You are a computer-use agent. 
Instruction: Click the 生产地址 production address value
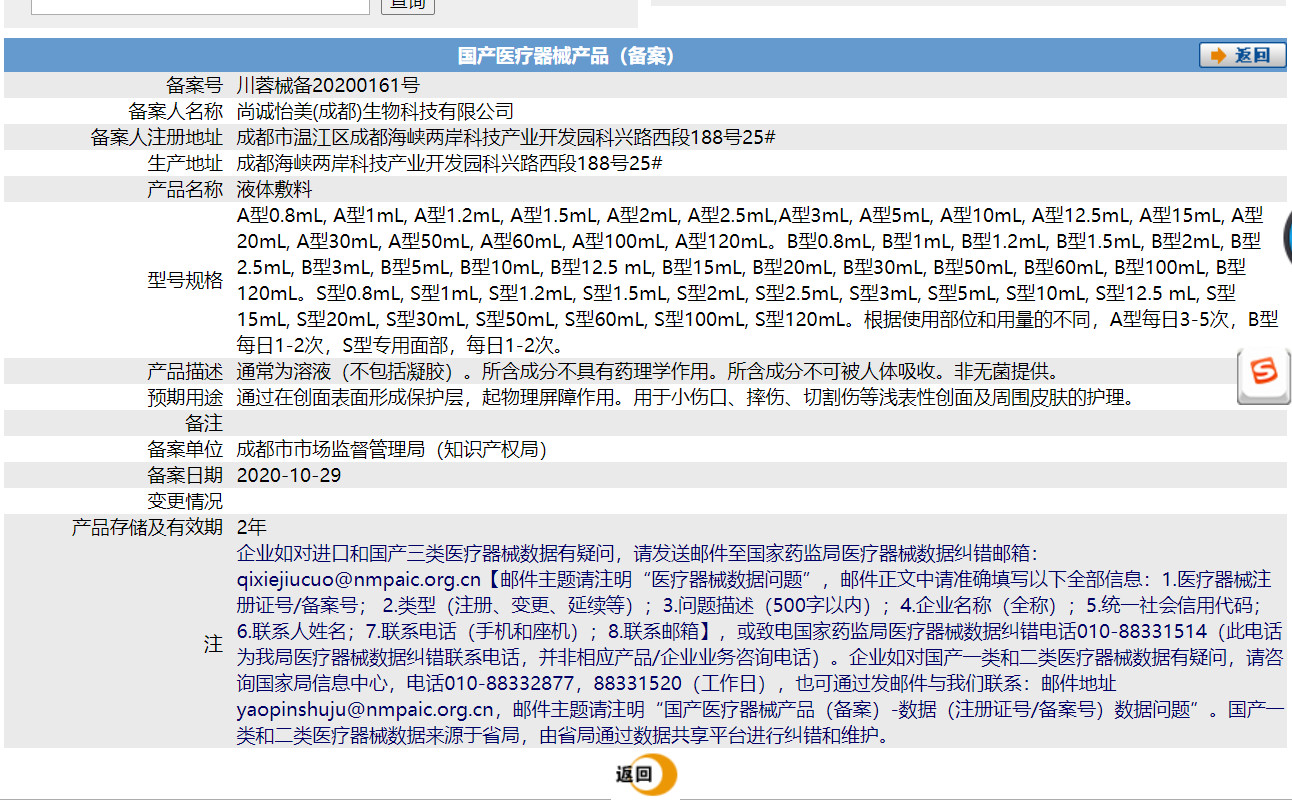click(449, 163)
